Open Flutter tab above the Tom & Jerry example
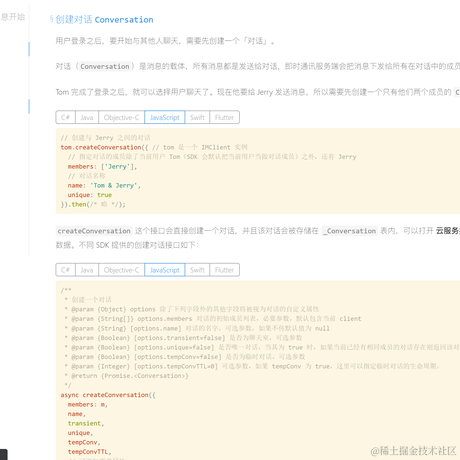Screen dimensions: 460x460 pos(224,117)
